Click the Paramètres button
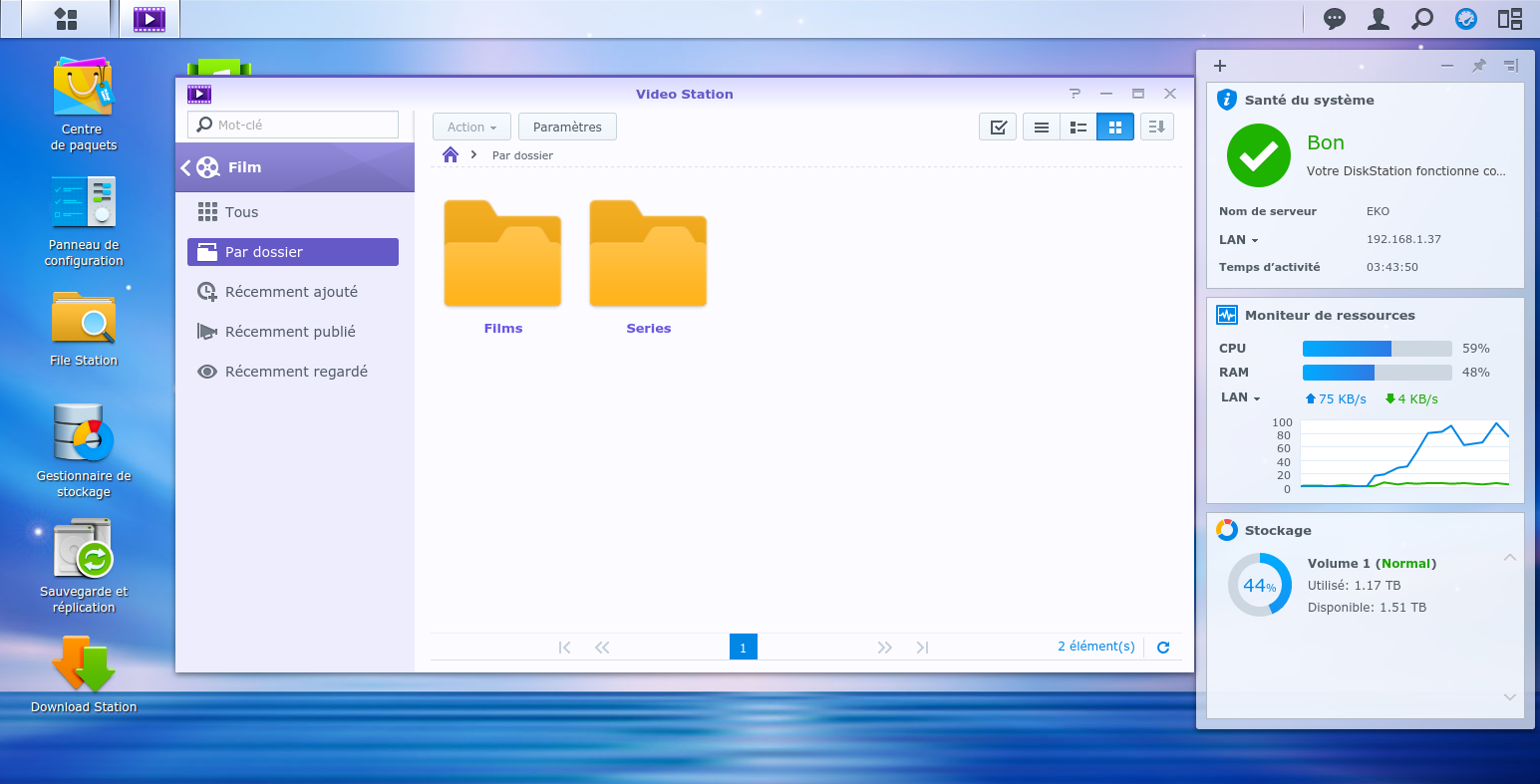Screen dimensions: 1540x784 coord(567,128)
